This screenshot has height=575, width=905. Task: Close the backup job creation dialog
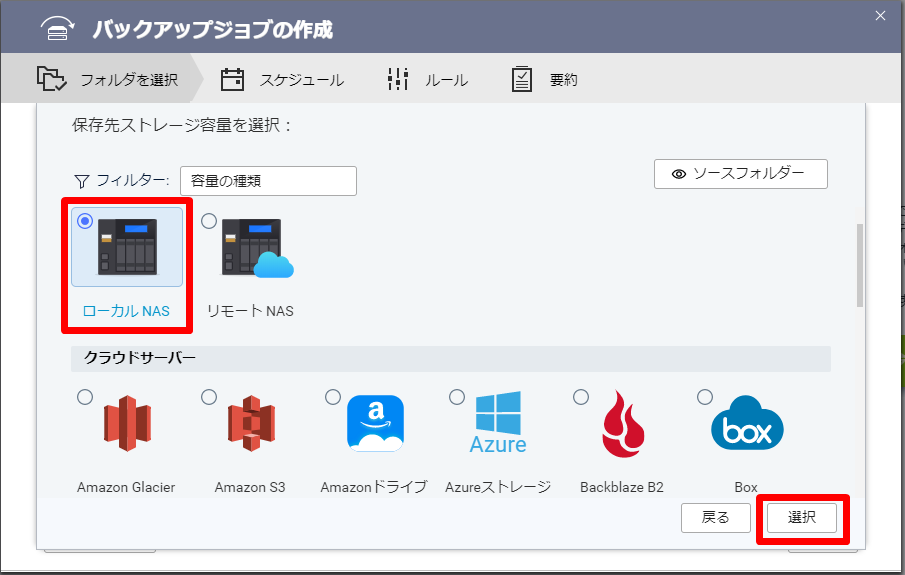tap(880, 16)
